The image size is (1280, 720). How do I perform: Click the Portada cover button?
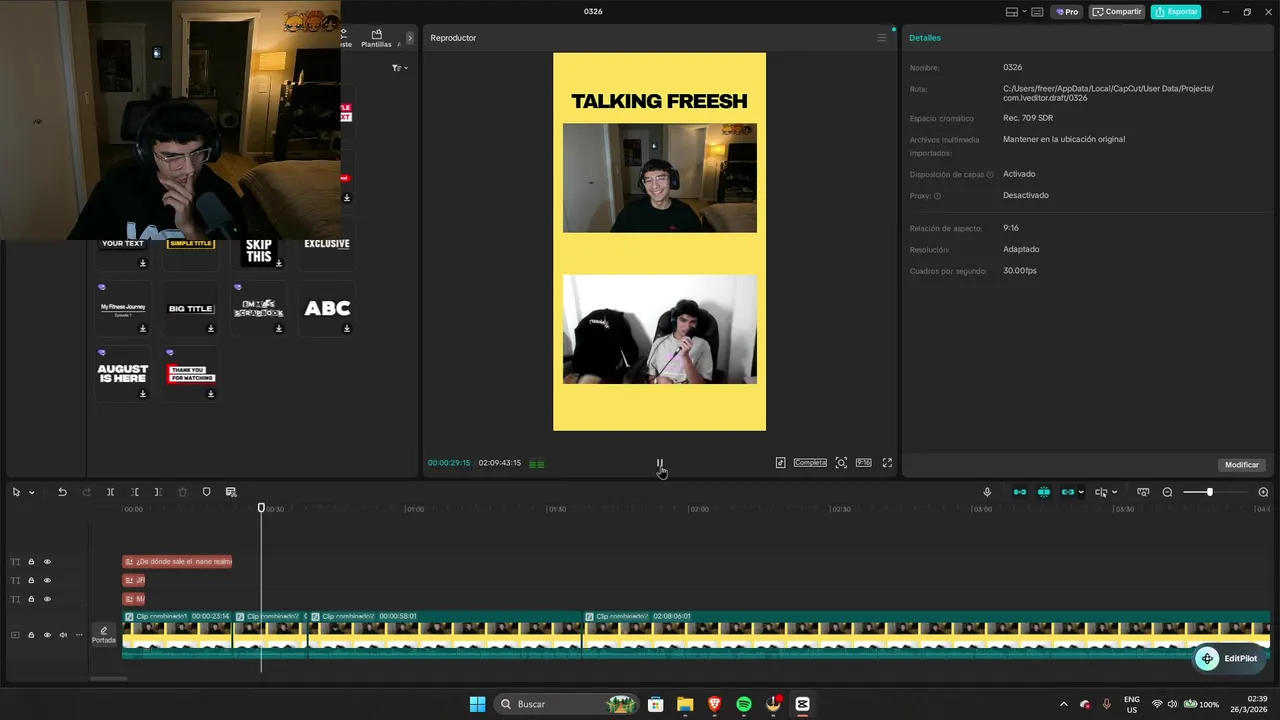[x=104, y=635]
